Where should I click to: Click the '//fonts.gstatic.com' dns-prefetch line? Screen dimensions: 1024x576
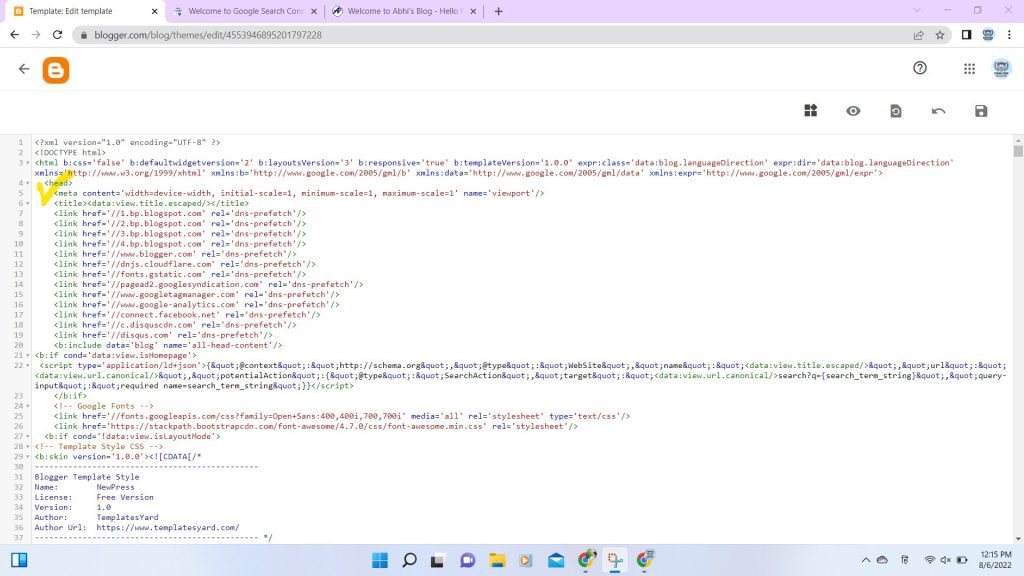(180, 274)
